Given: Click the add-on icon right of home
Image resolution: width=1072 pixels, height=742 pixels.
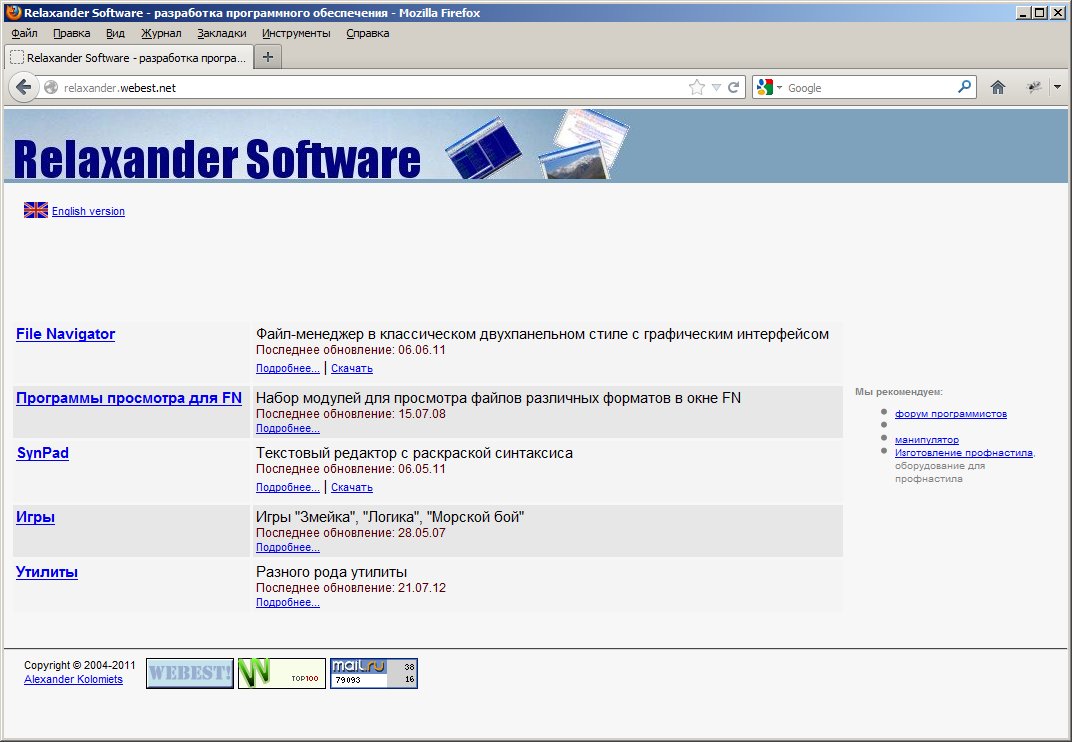Looking at the screenshot, I should [x=1034, y=88].
